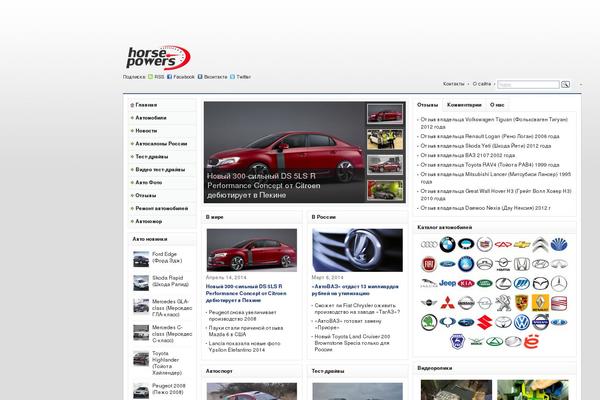Open Skoda Rapid in Авто новинки

[170, 281]
